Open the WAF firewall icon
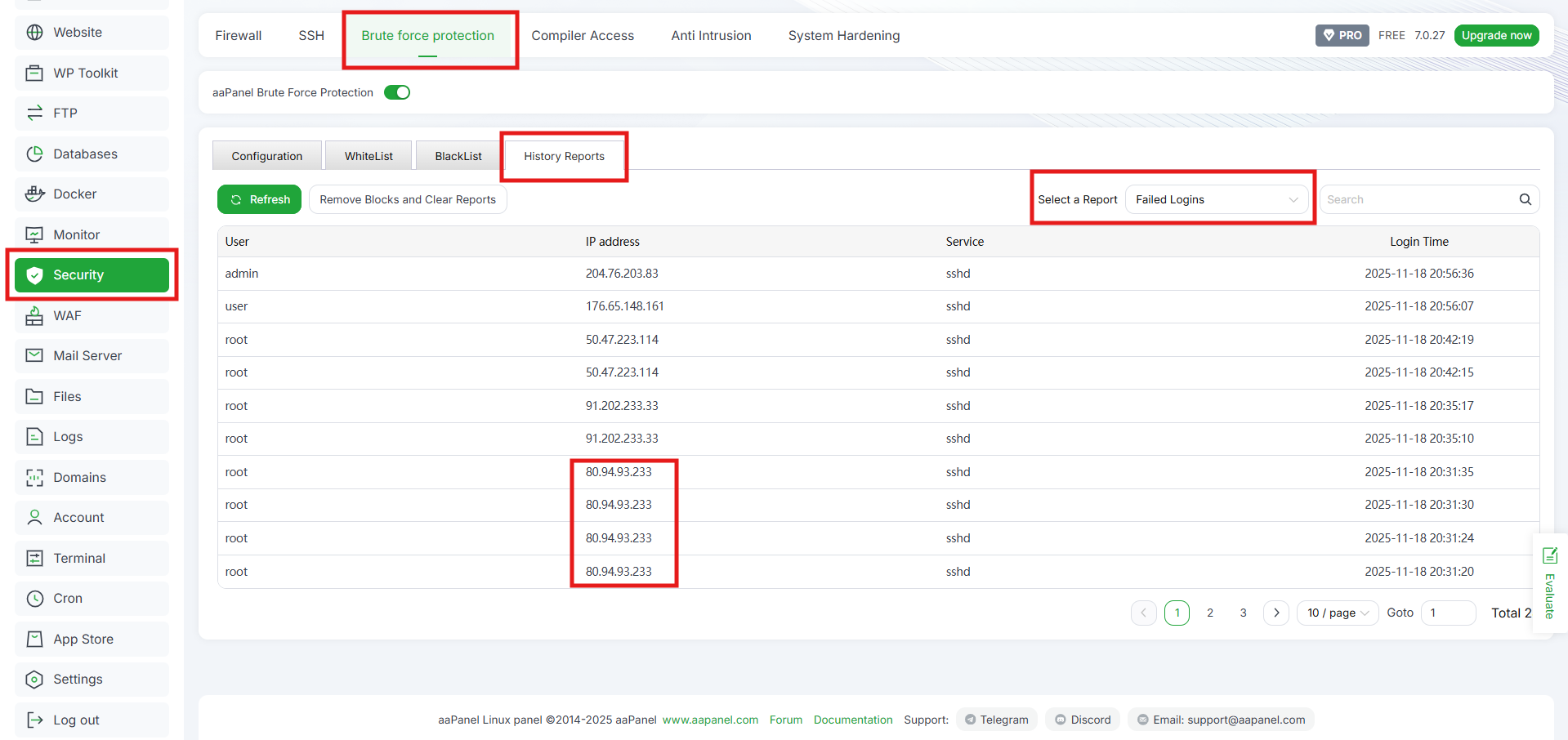1568x740 pixels. pos(34,315)
